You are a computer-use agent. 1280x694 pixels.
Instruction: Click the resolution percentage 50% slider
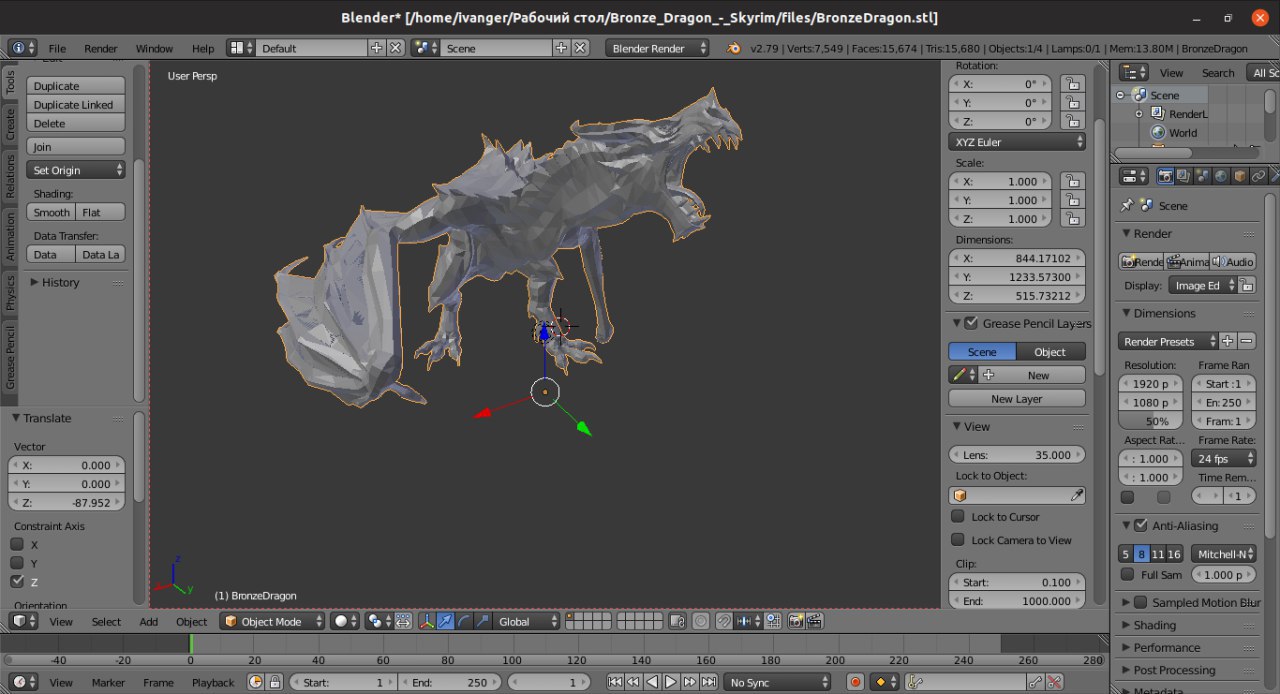1151,421
